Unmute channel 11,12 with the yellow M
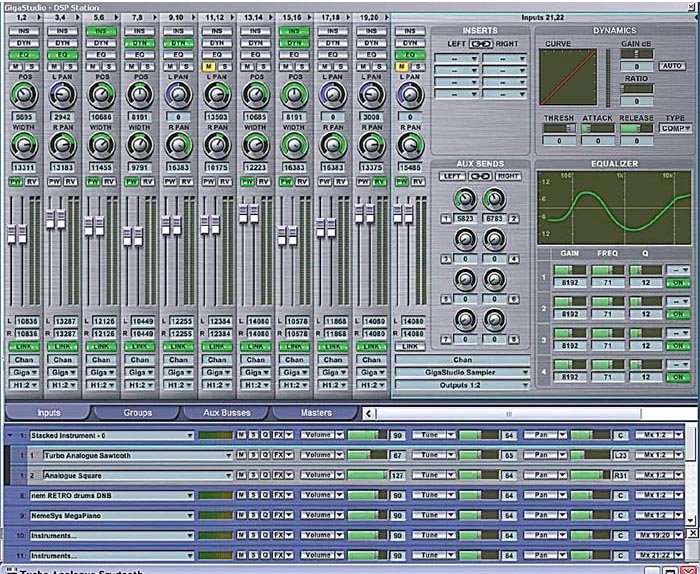The height and width of the screenshot is (574, 700). pos(208,67)
